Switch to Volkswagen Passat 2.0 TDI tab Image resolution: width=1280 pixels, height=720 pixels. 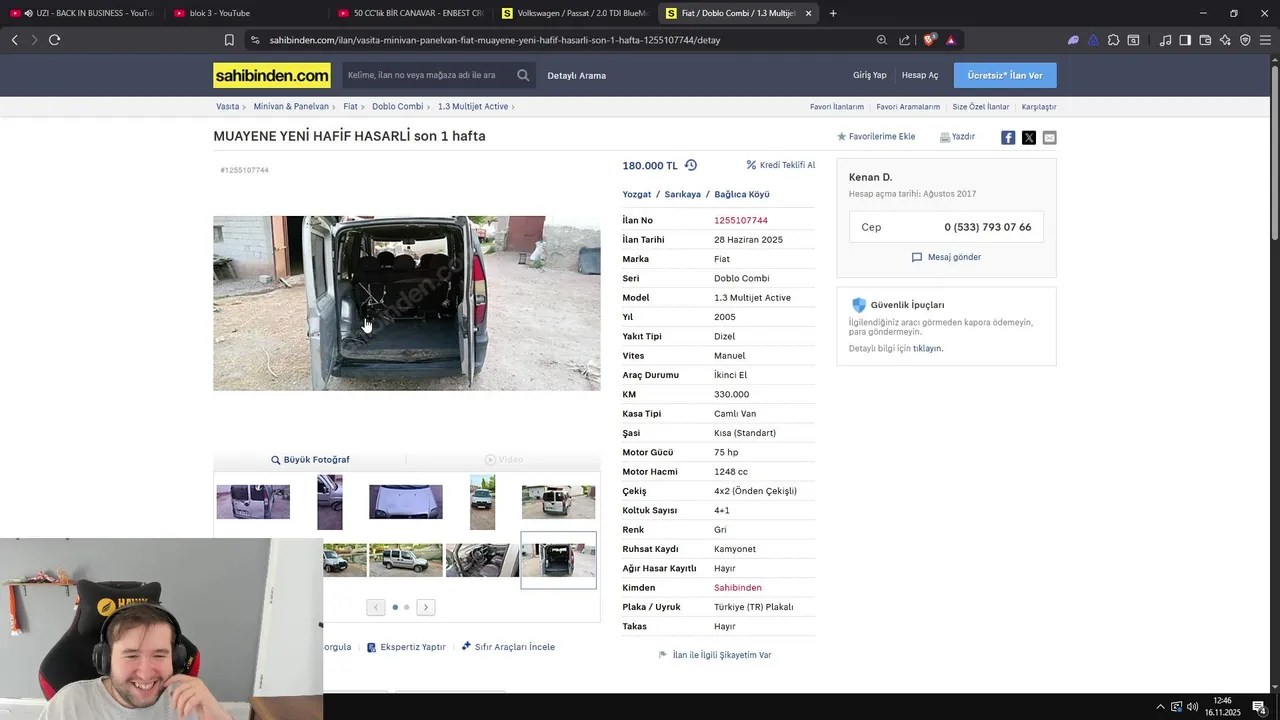[x=574, y=13]
